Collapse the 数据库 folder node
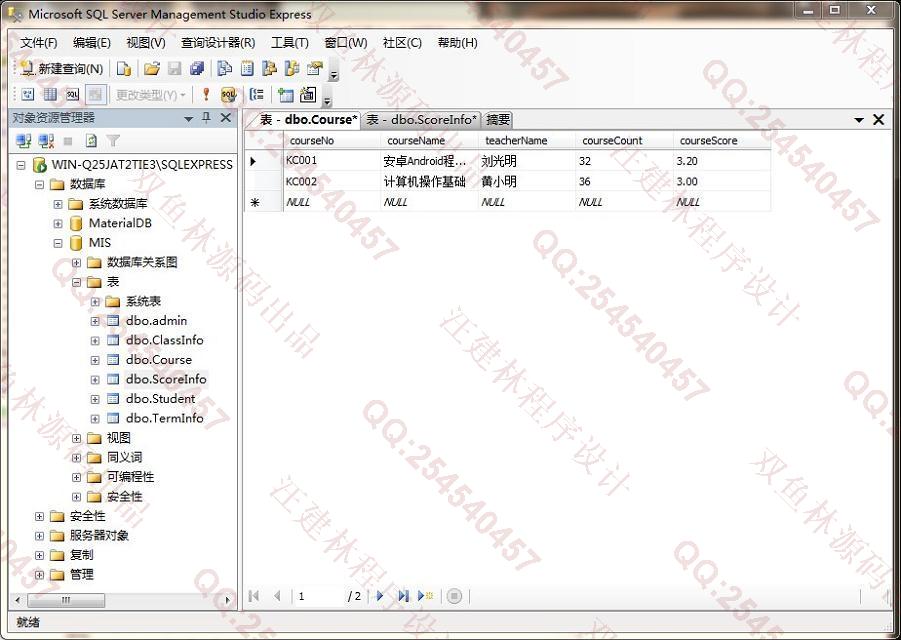901x640 pixels. [x=39, y=184]
